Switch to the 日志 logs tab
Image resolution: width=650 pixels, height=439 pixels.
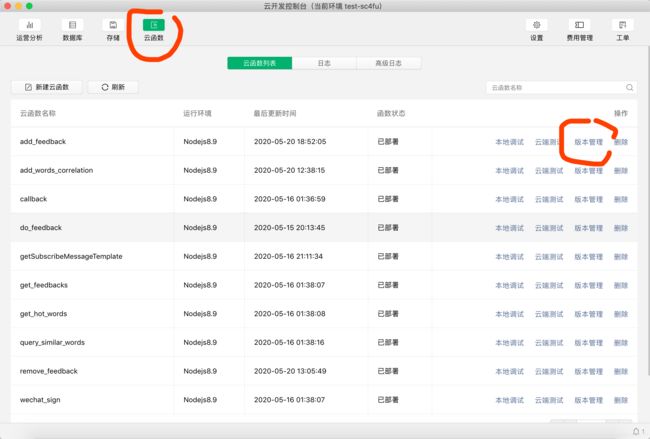324,63
